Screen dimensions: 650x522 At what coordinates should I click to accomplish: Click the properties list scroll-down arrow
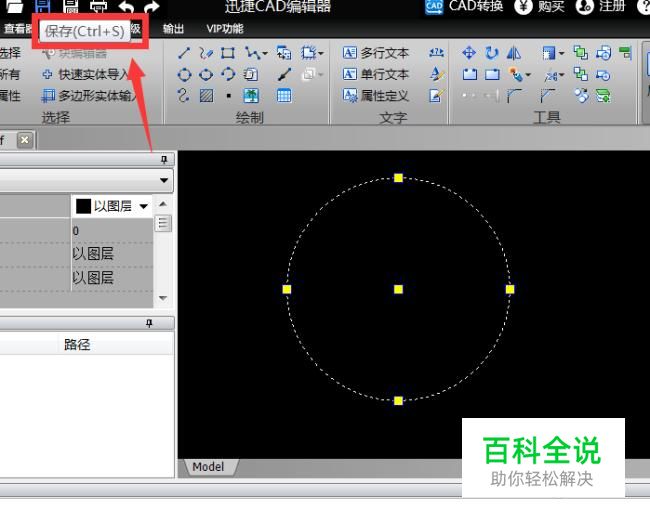pos(163,298)
